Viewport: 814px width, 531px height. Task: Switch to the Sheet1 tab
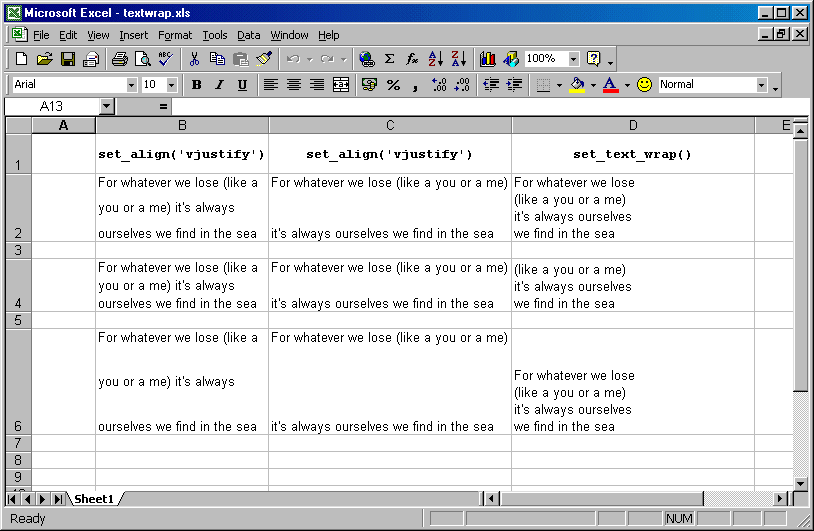94,498
